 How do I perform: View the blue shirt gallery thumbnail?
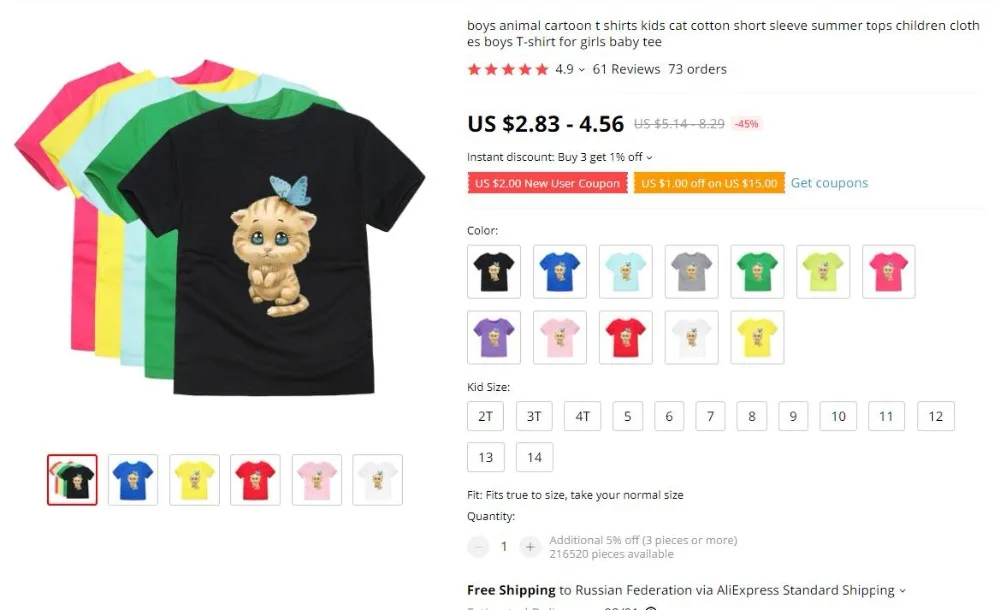133,480
